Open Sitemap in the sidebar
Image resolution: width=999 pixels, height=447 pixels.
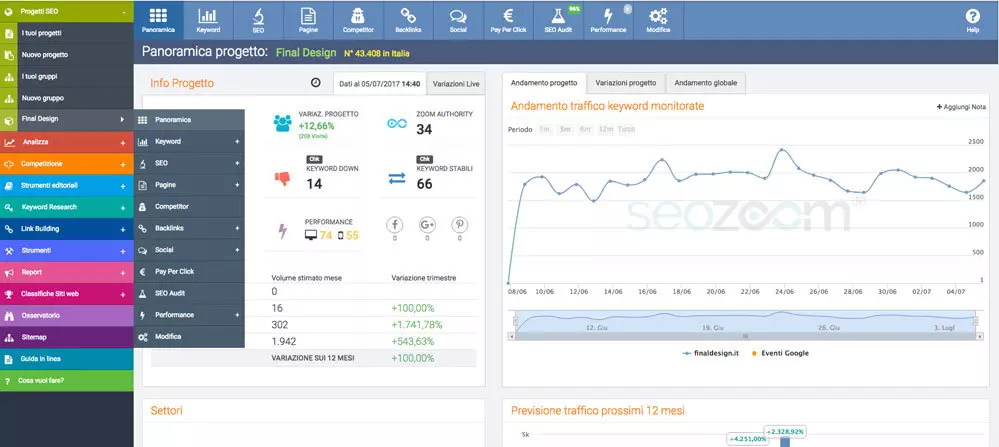click(67, 337)
